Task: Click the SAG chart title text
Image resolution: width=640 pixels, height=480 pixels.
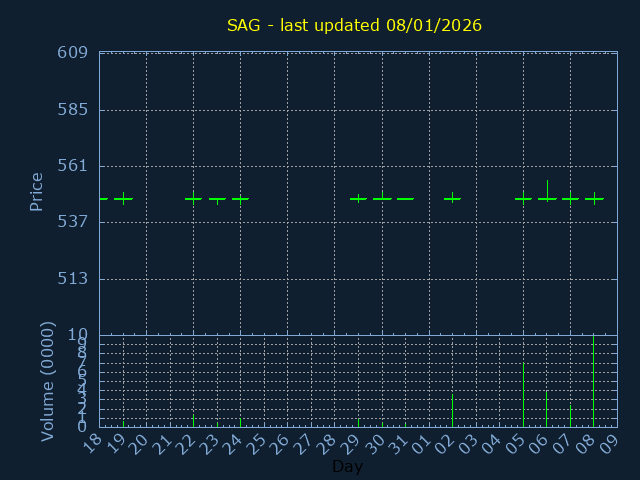Action: (x=354, y=25)
